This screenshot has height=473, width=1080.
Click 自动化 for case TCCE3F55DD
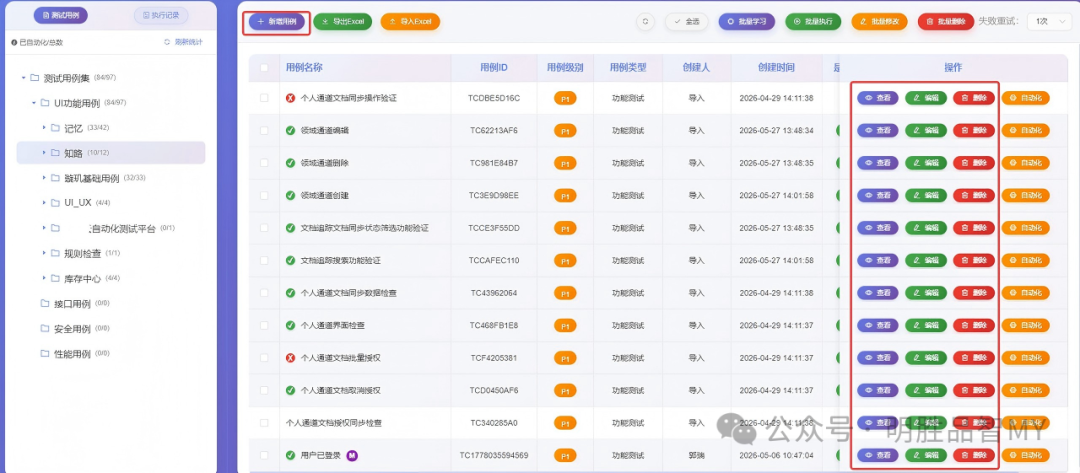1025,228
